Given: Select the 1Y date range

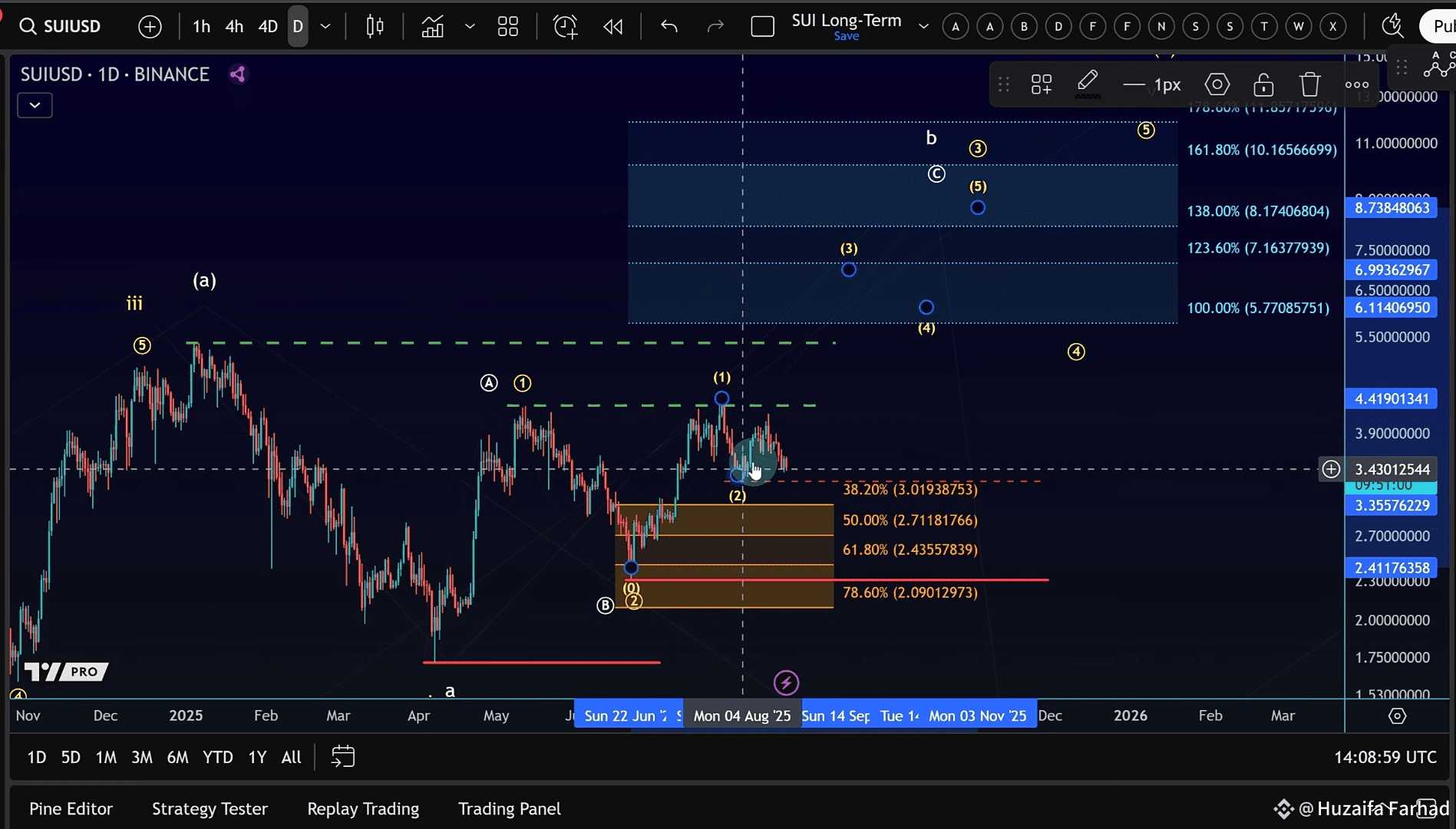Looking at the screenshot, I should click(x=257, y=758).
